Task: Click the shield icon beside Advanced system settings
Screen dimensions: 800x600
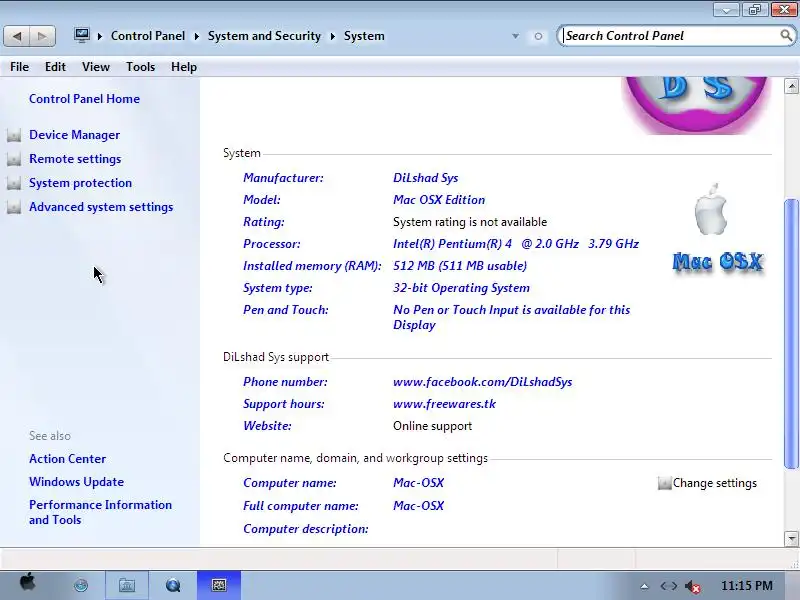Action: (14, 207)
